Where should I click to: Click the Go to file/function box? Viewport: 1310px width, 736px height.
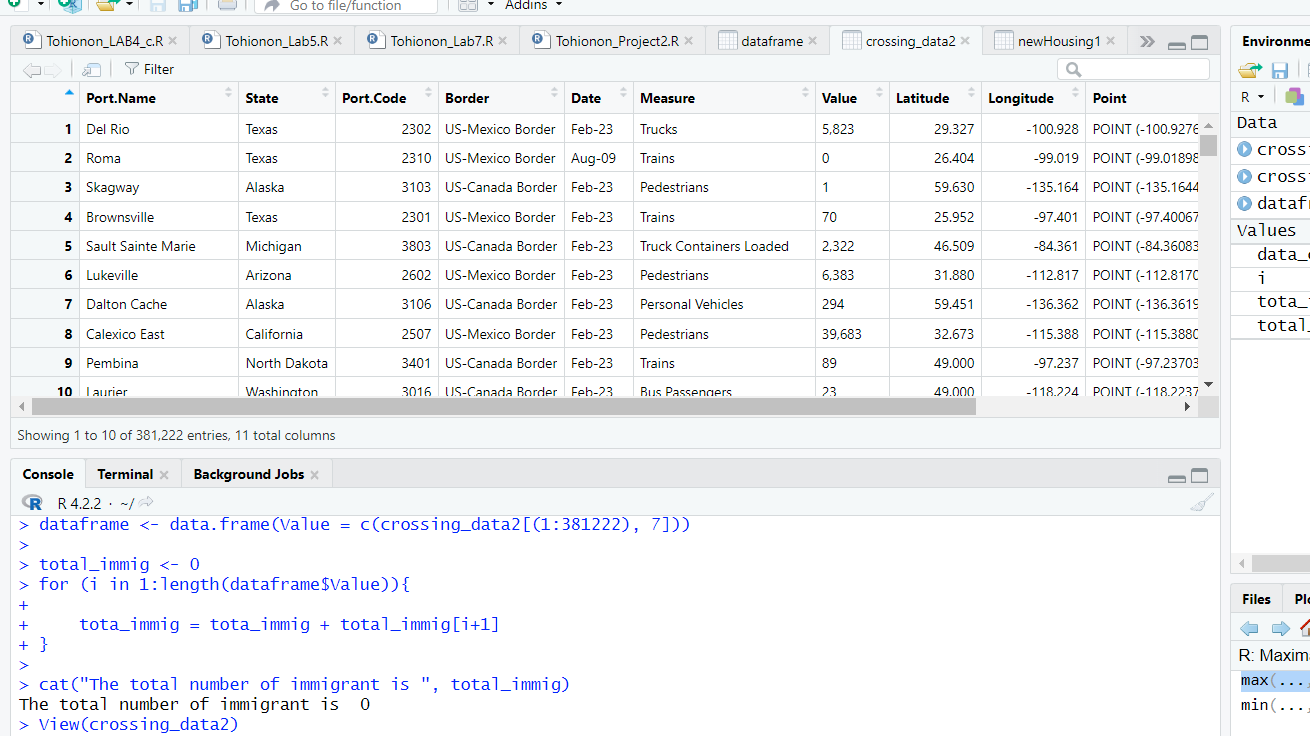(x=346, y=6)
